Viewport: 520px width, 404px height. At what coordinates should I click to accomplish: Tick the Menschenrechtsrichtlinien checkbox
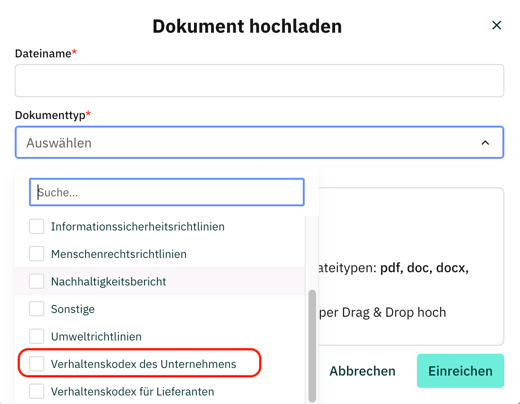[36, 254]
